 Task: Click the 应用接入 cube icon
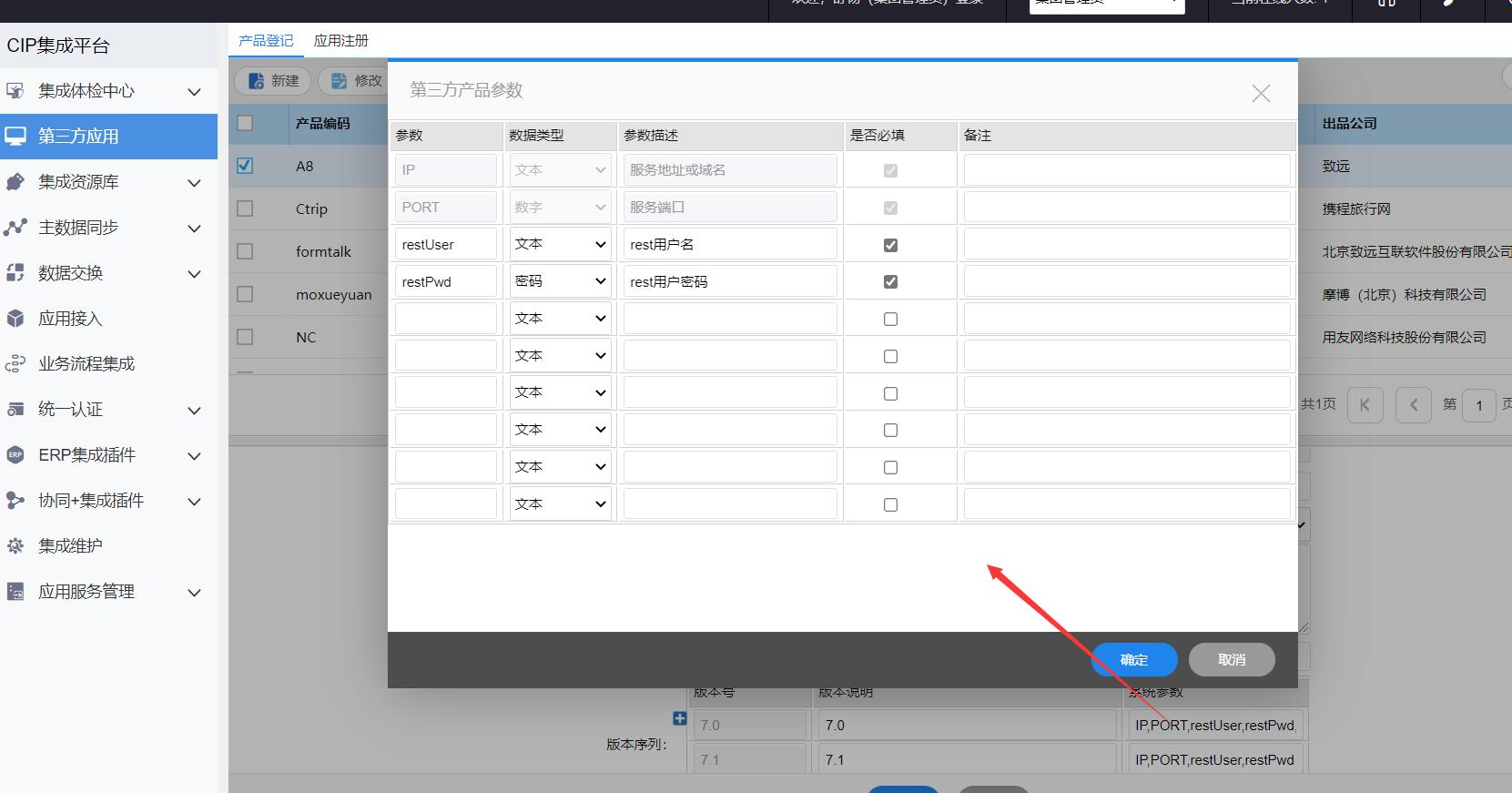(x=15, y=319)
